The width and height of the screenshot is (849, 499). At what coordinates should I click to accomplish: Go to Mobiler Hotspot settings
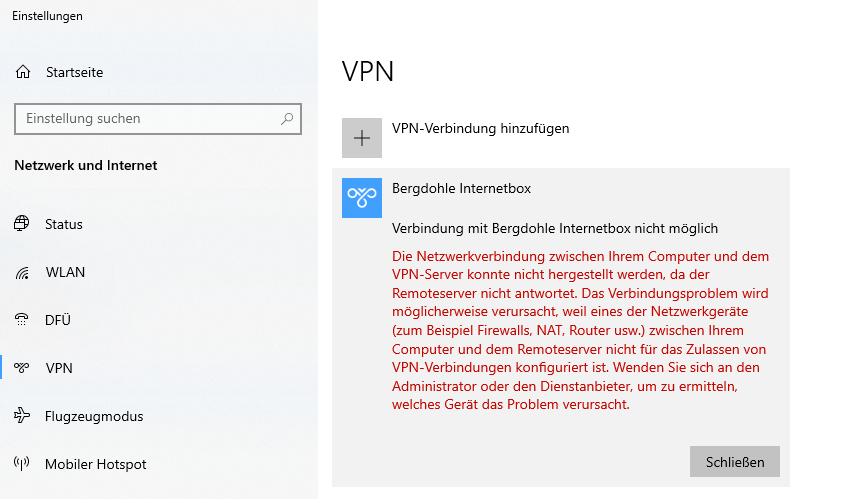[x=96, y=464]
